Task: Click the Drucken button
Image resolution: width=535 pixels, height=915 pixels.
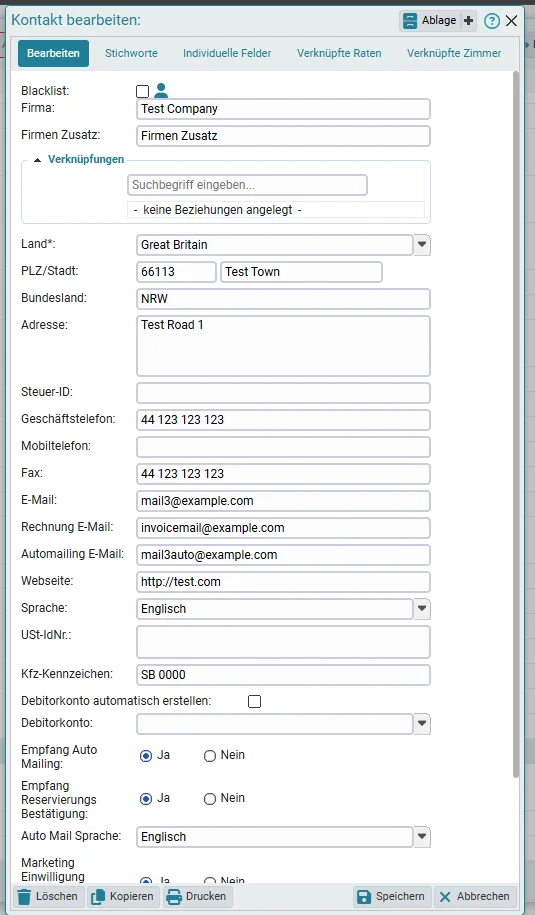Action: tap(197, 896)
